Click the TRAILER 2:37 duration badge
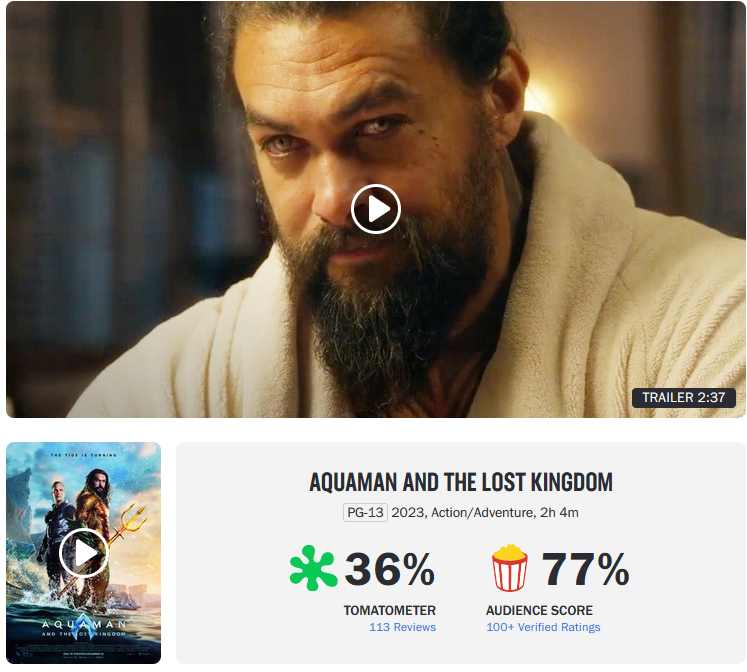This screenshot has height=672, width=747. pos(683,398)
